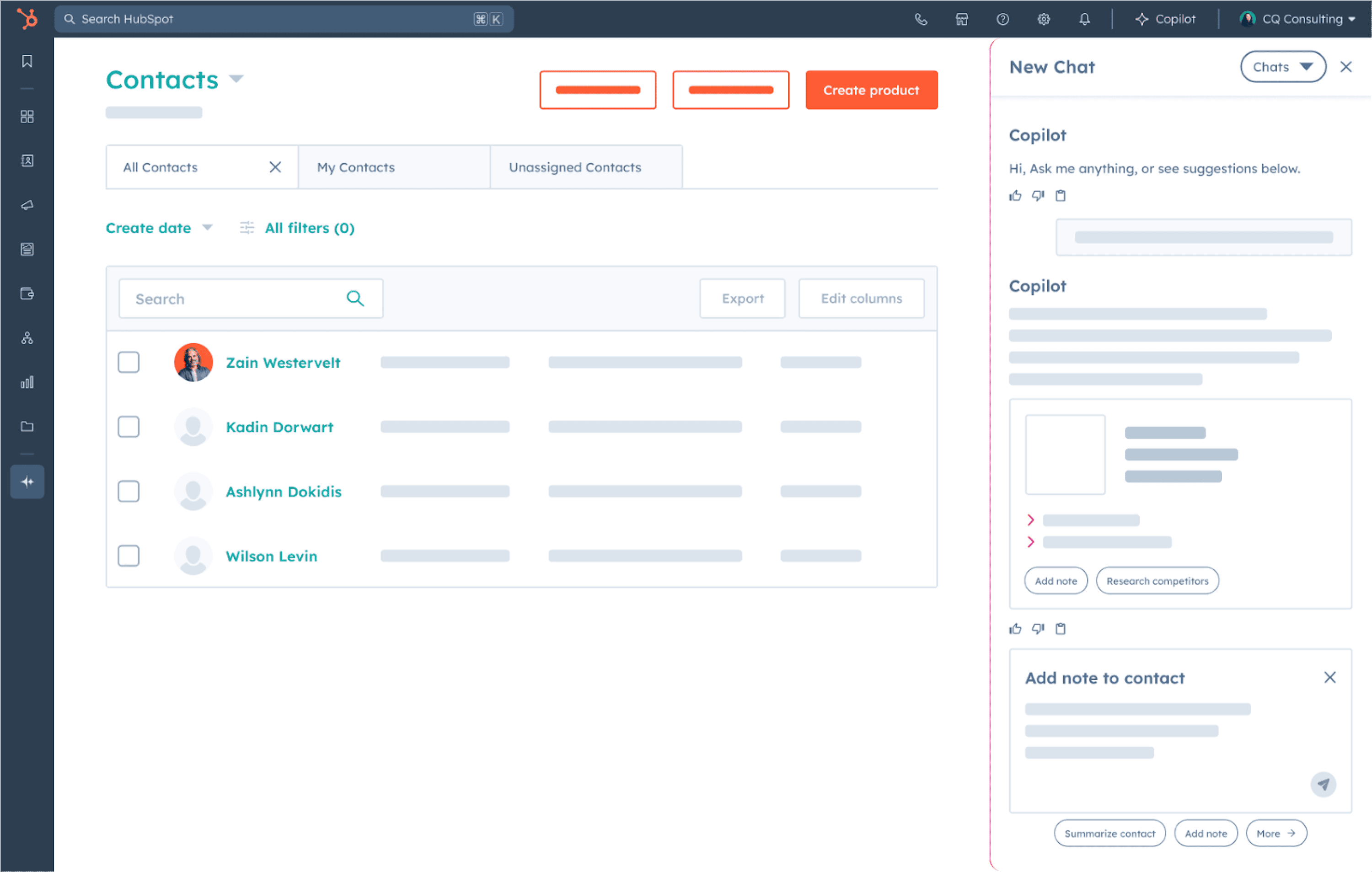The image size is (1372, 872).
Task: Click the Research competitors suggestion pill
Action: [1157, 580]
